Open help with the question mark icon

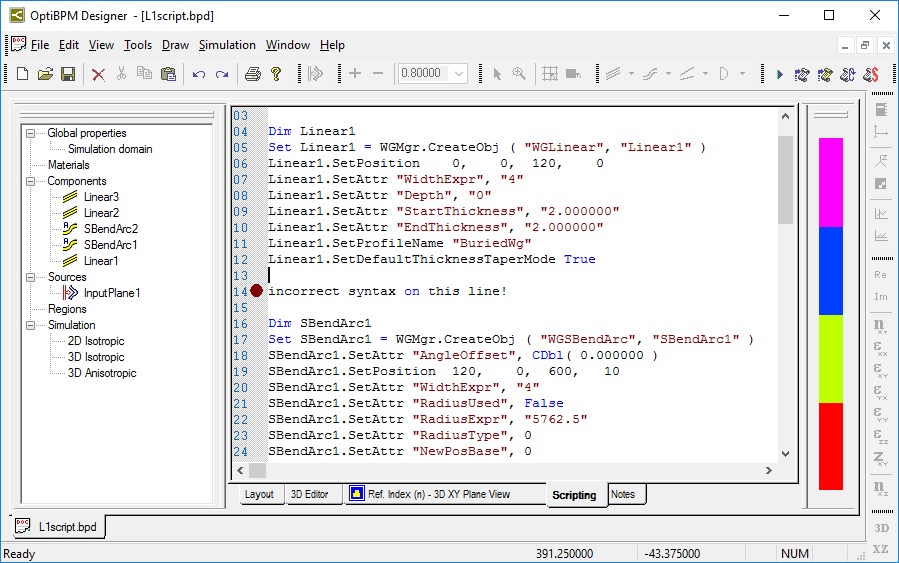point(276,74)
